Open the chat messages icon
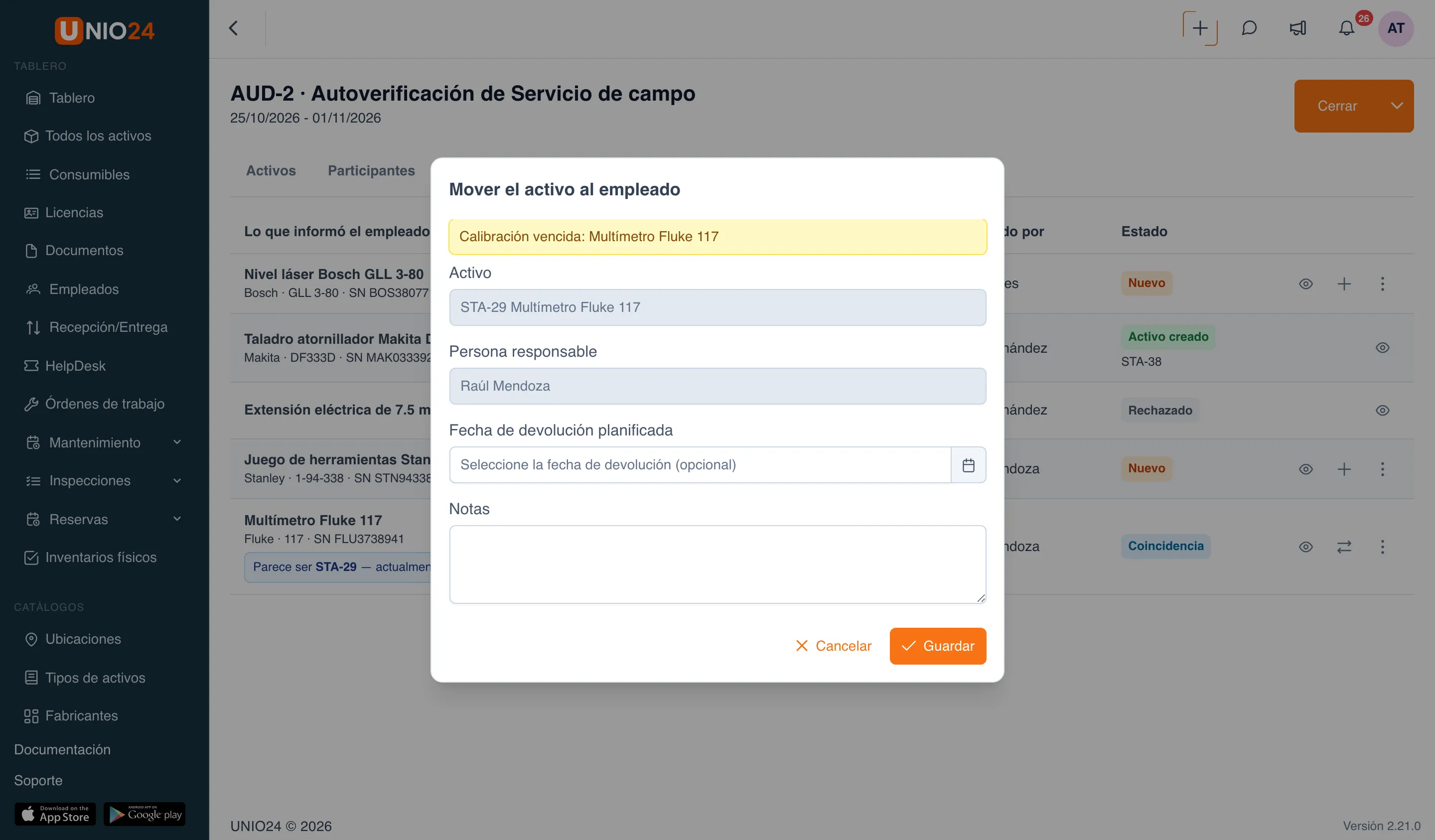This screenshot has height=840, width=1435. click(x=1249, y=28)
